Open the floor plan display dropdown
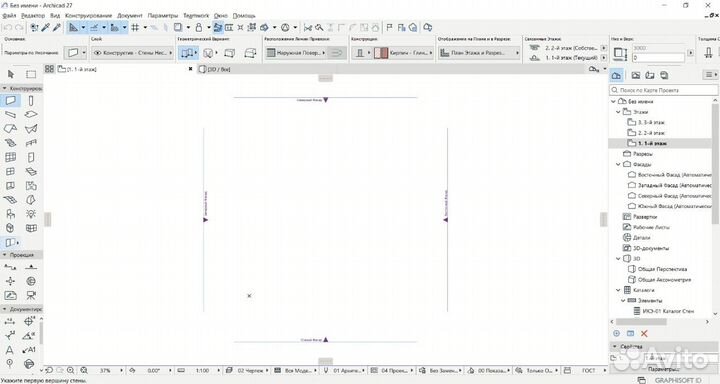 479,53
